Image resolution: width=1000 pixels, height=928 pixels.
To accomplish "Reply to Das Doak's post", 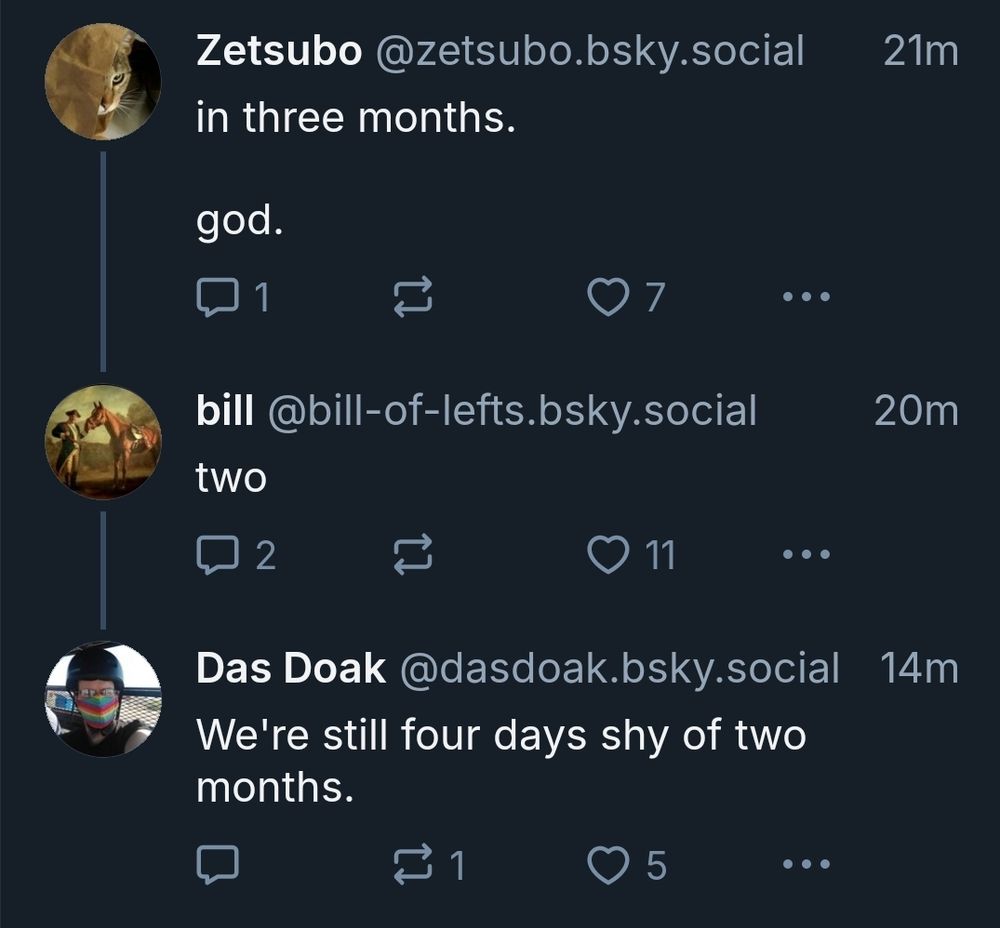I will click(216, 865).
